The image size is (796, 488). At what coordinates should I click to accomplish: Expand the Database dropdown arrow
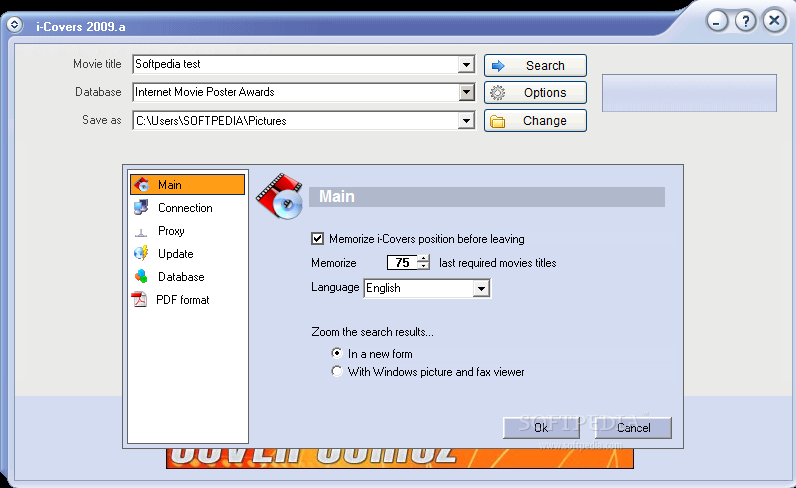466,92
